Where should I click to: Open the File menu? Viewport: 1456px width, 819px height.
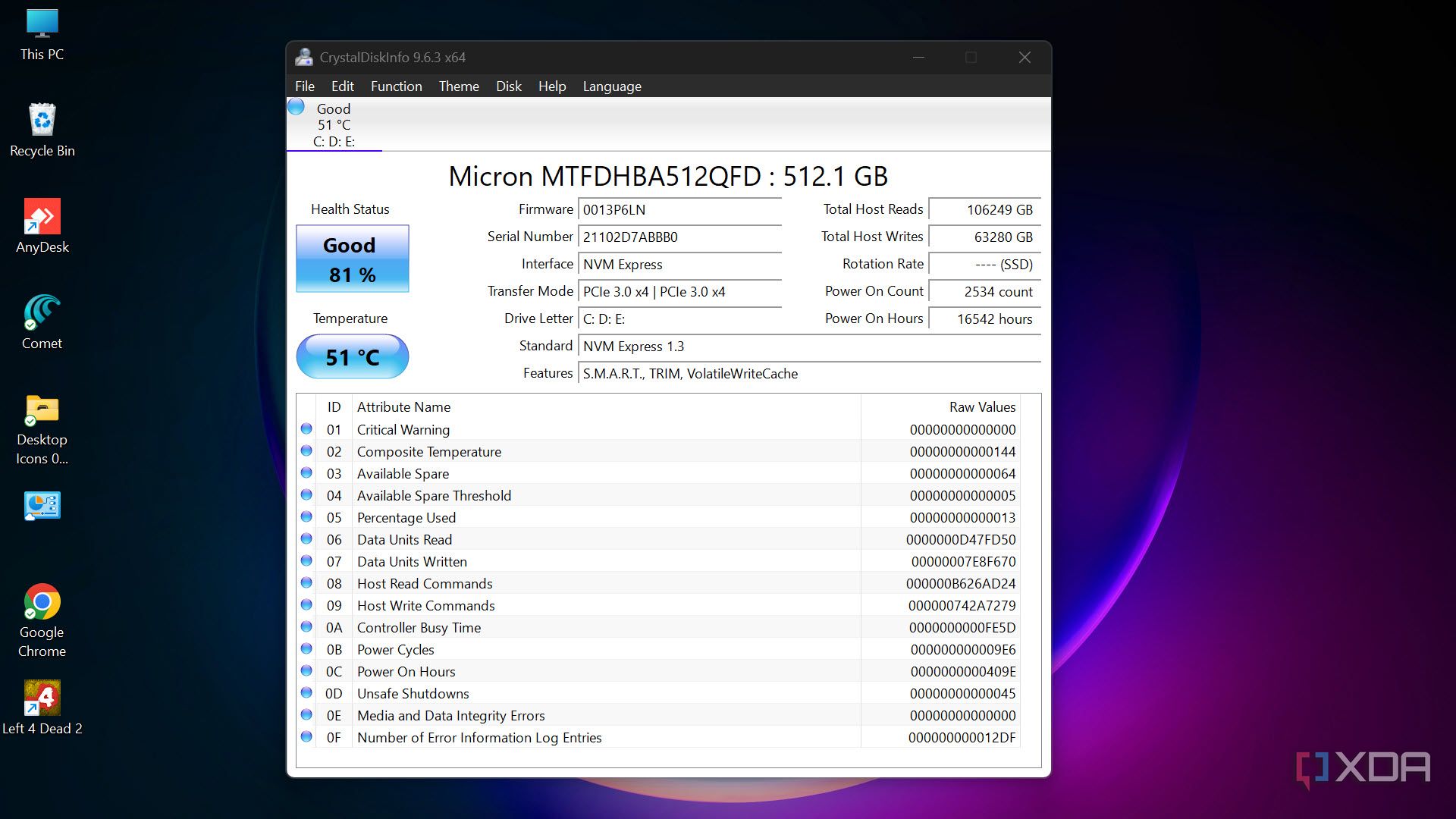tap(305, 86)
